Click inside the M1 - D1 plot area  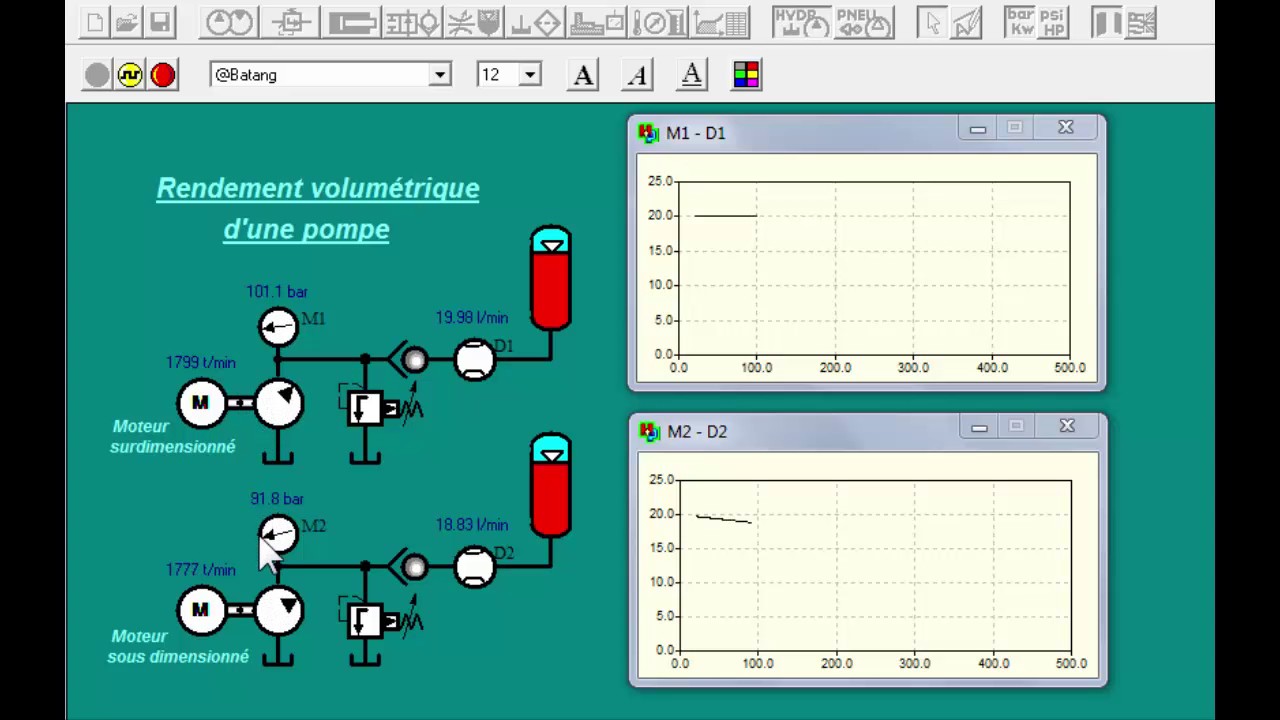874,268
